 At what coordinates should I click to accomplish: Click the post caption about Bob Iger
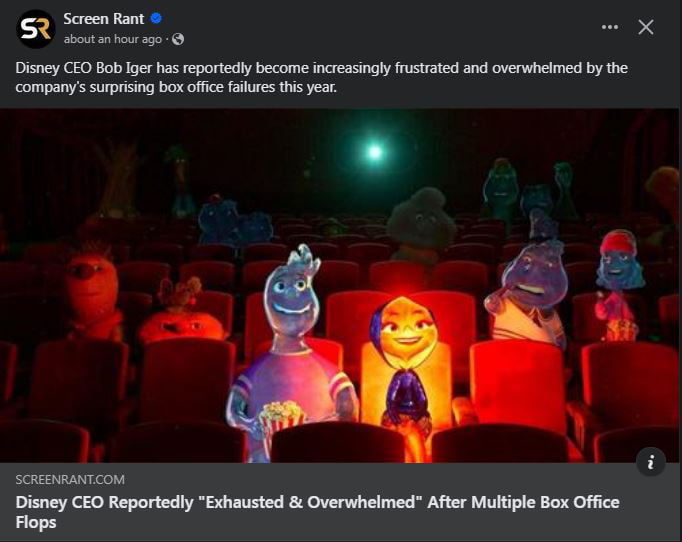(x=321, y=77)
